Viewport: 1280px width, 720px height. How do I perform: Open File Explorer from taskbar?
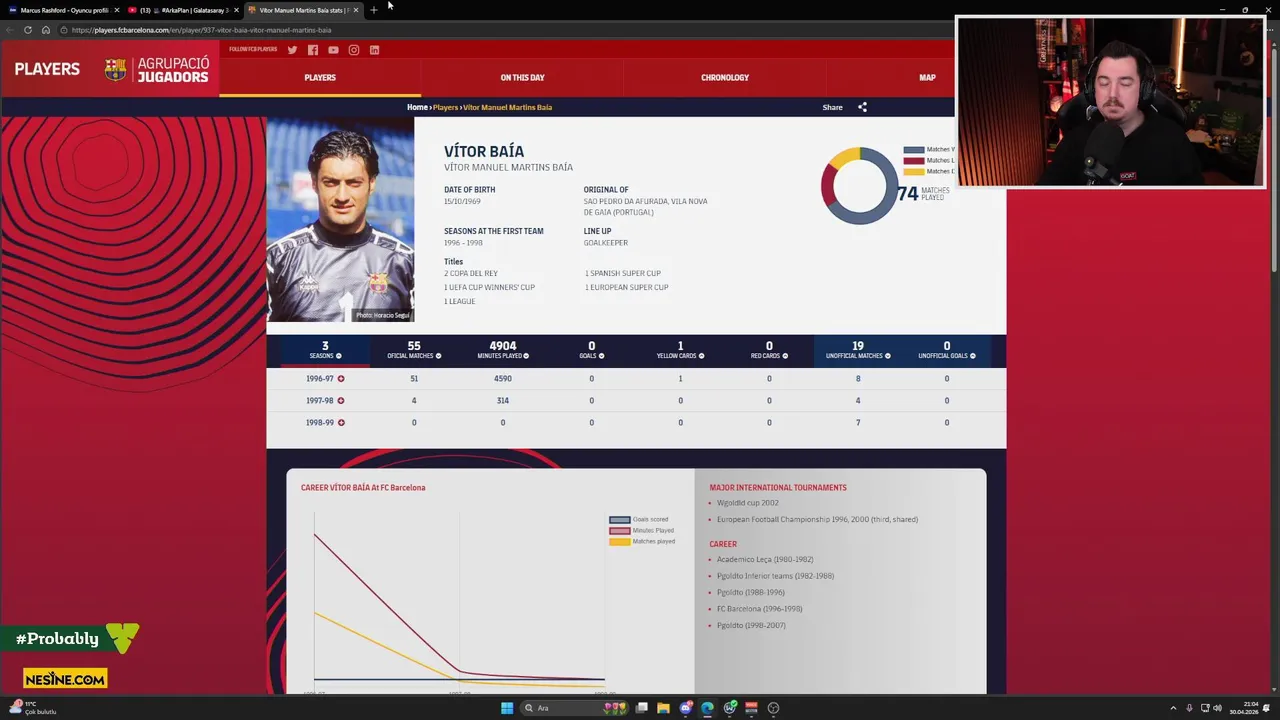pyautogui.click(x=663, y=708)
